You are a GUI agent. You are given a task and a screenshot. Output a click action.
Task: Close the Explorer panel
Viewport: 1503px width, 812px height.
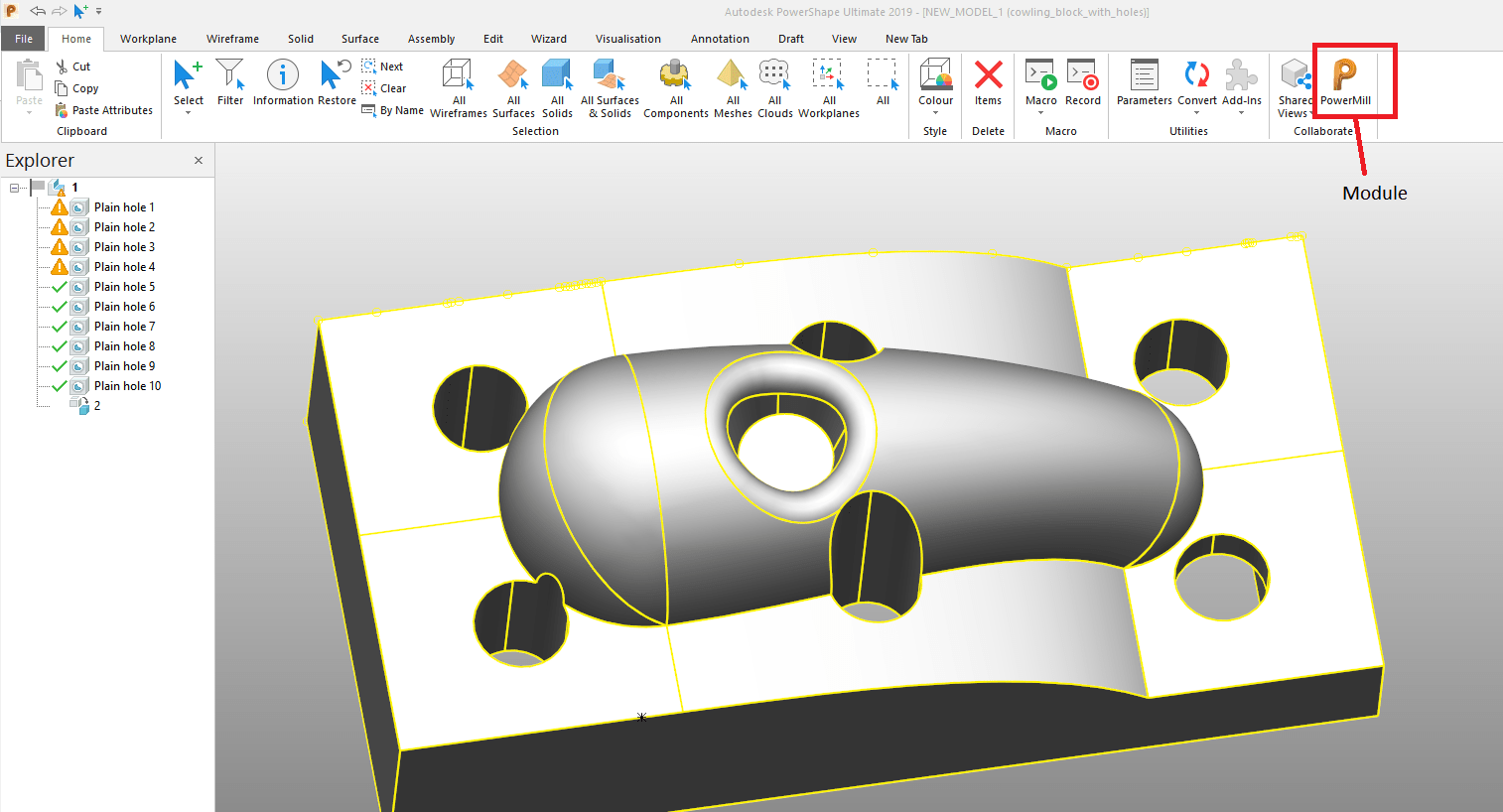pos(198,160)
